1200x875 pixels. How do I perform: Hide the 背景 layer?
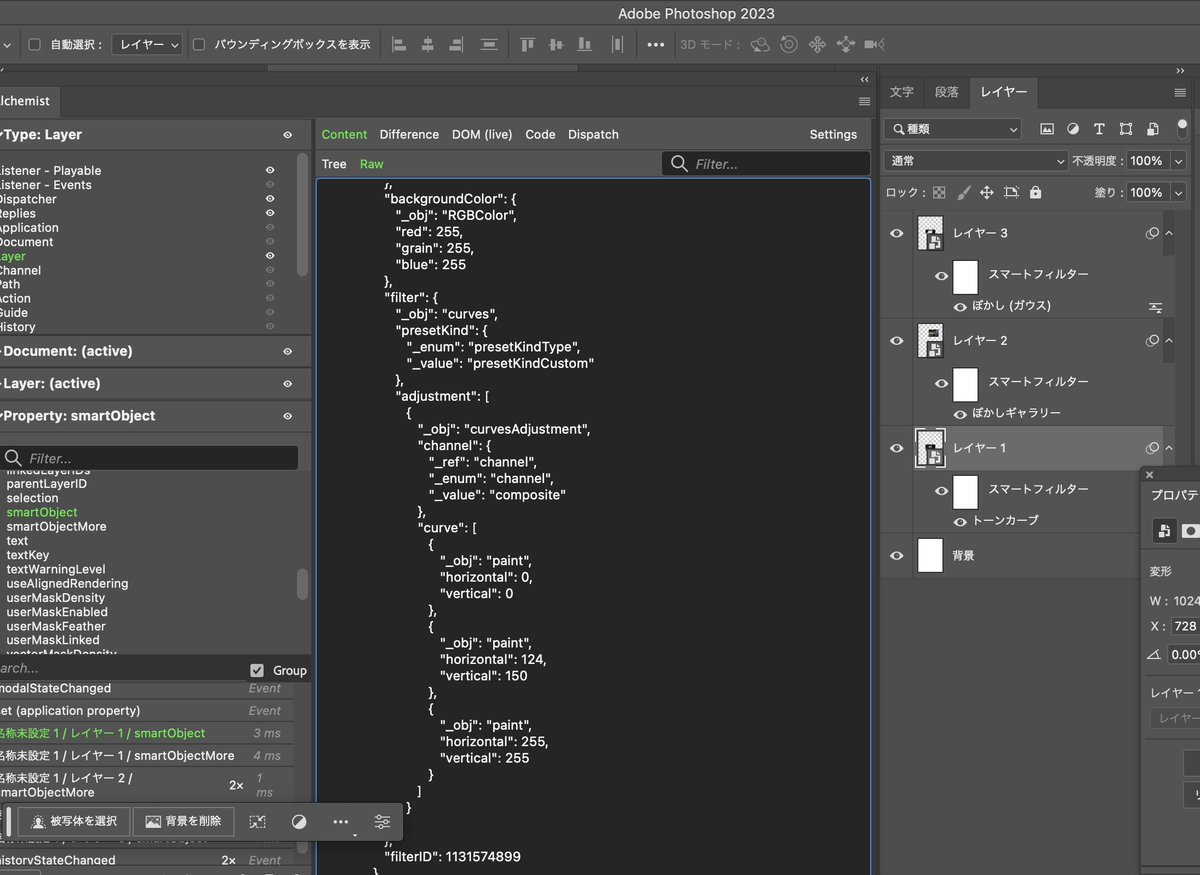896,555
